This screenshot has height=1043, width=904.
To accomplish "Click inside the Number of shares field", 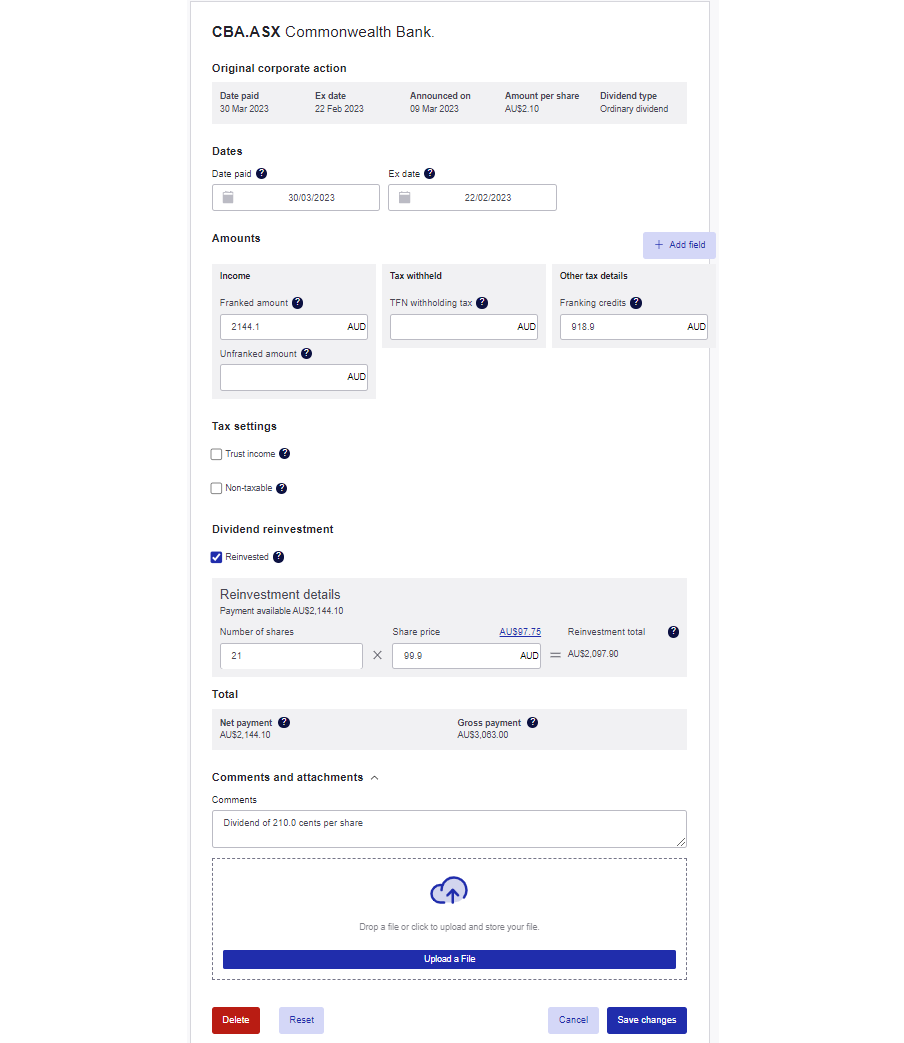I will coord(290,656).
